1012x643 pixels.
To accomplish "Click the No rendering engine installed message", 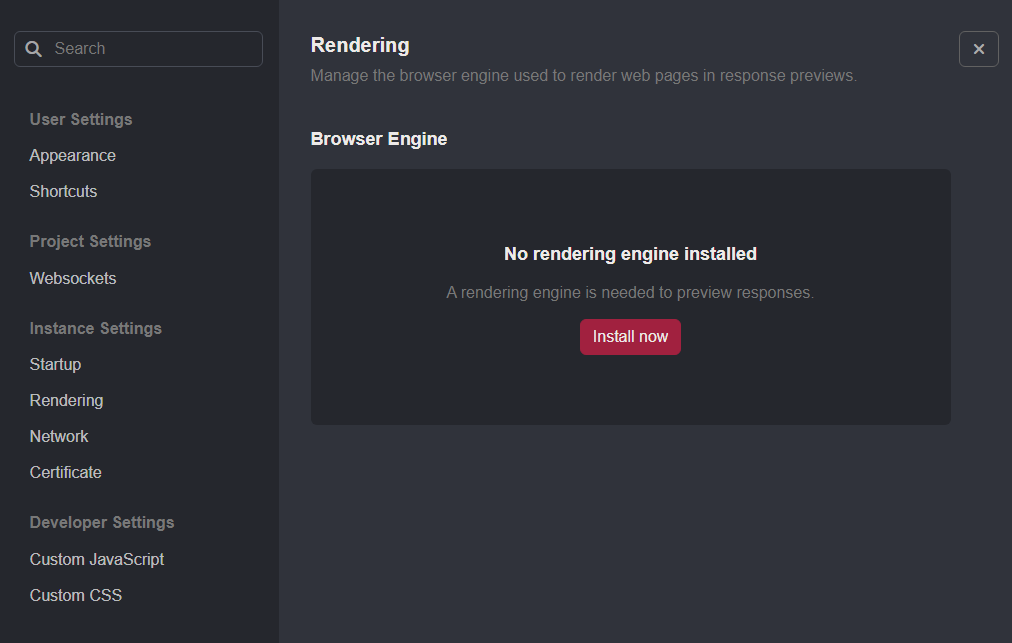I will pyautogui.click(x=630, y=253).
